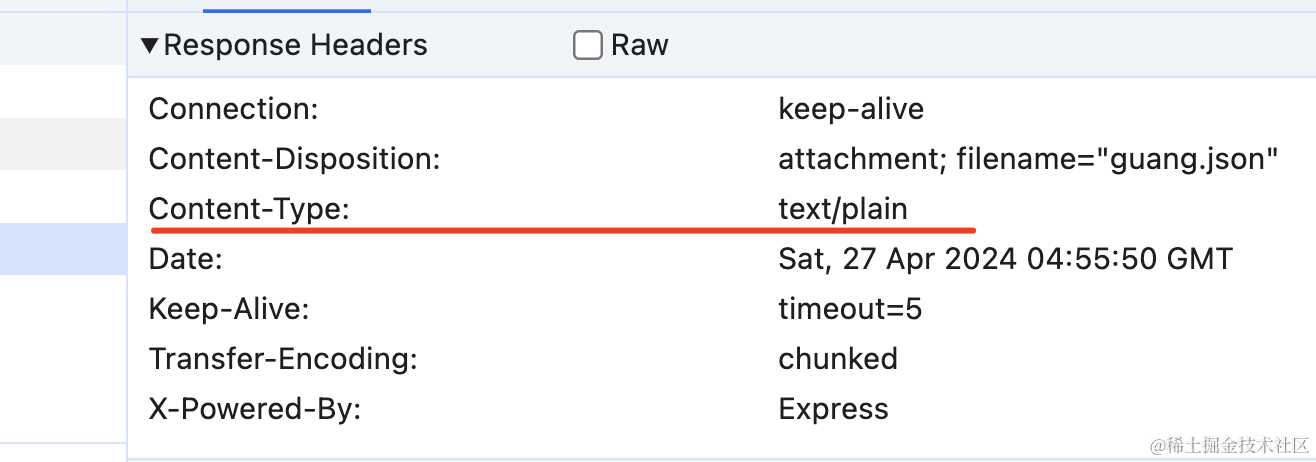Click the text/plain header value
1316x462 pixels.
pyautogui.click(x=843, y=209)
